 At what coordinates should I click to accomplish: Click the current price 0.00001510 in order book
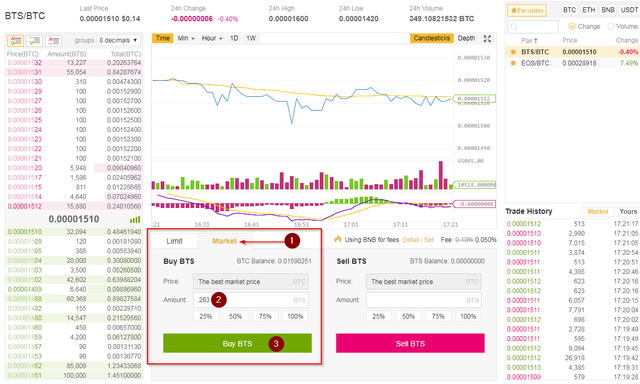(74, 219)
